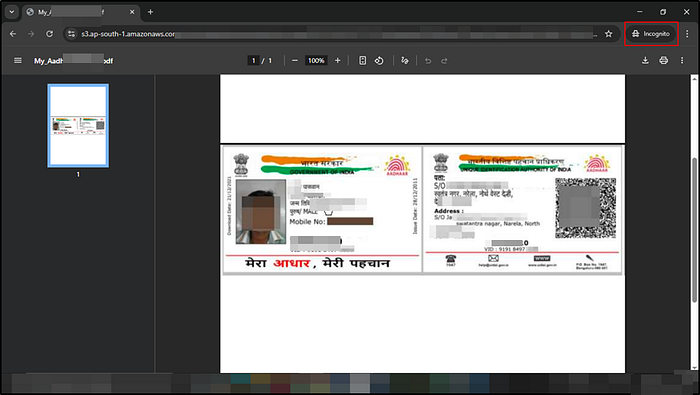Open PDF viewer more actions menu
Viewport: 700px width, 395px height.
[682, 60]
